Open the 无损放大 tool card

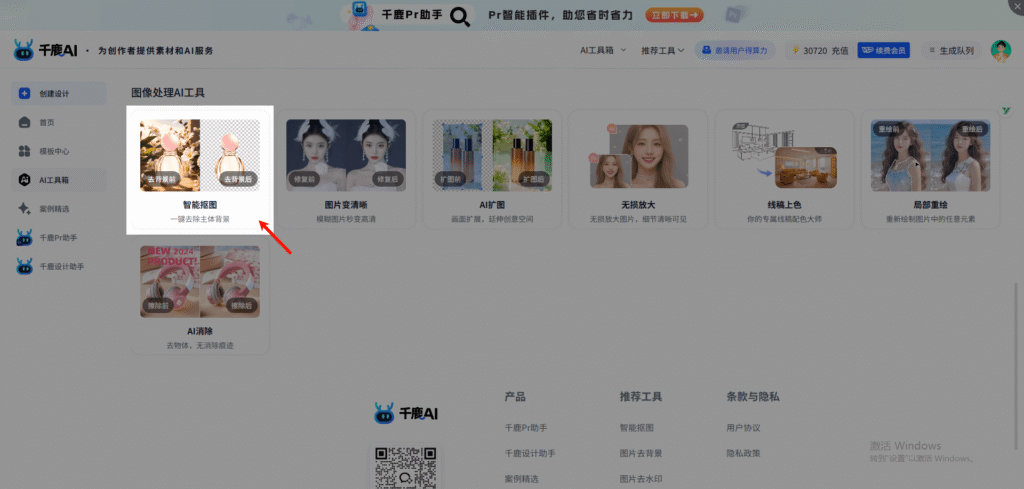pos(639,170)
